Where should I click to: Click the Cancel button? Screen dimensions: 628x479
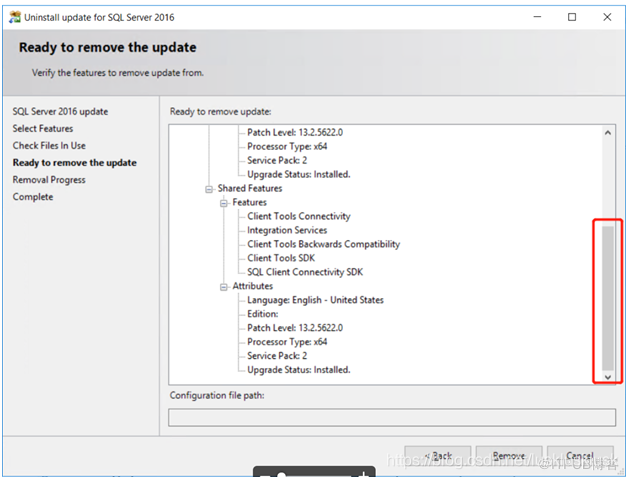pyautogui.click(x=580, y=456)
